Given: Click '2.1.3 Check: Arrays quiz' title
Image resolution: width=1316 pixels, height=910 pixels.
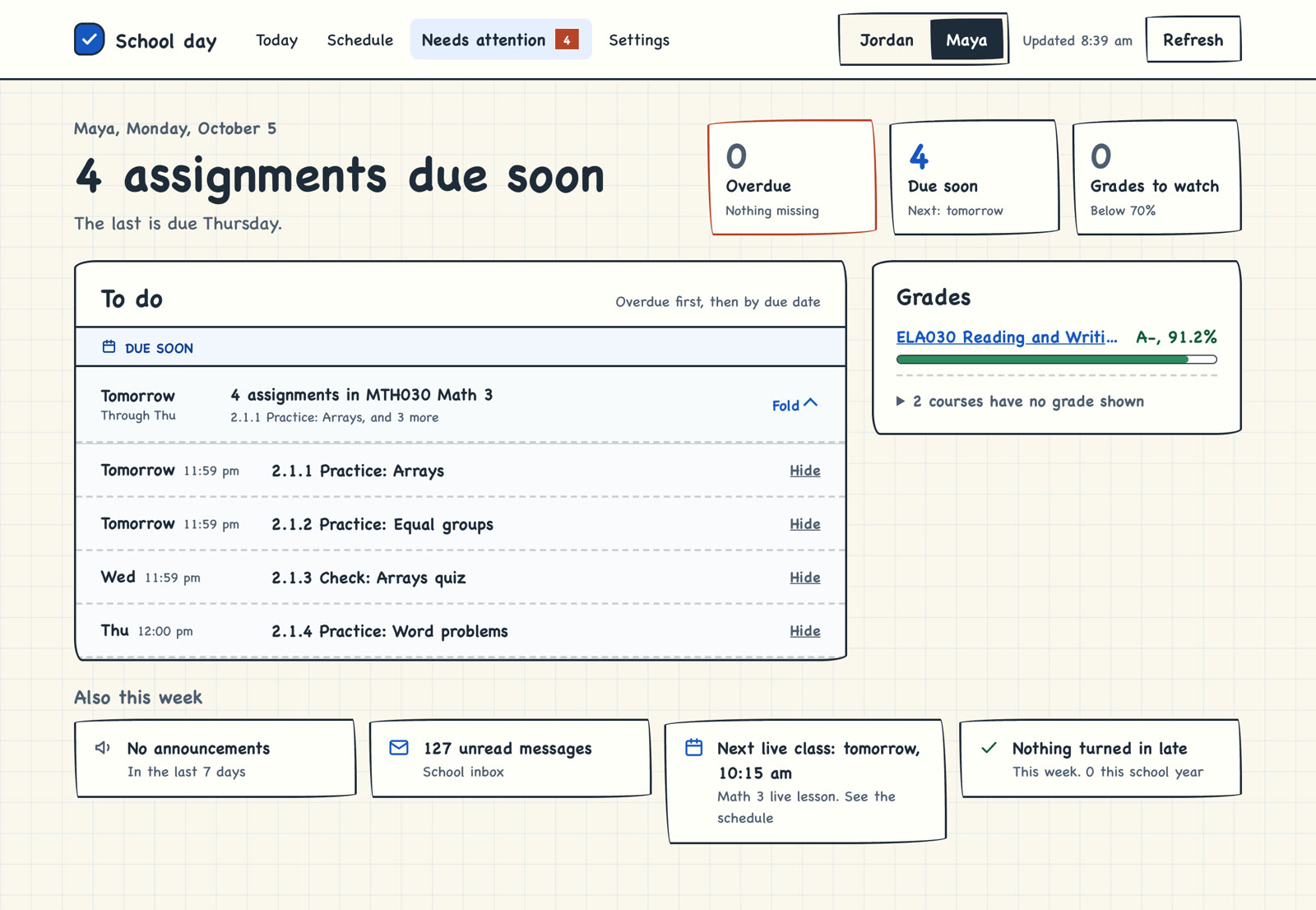Looking at the screenshot, I should [368, 578].
